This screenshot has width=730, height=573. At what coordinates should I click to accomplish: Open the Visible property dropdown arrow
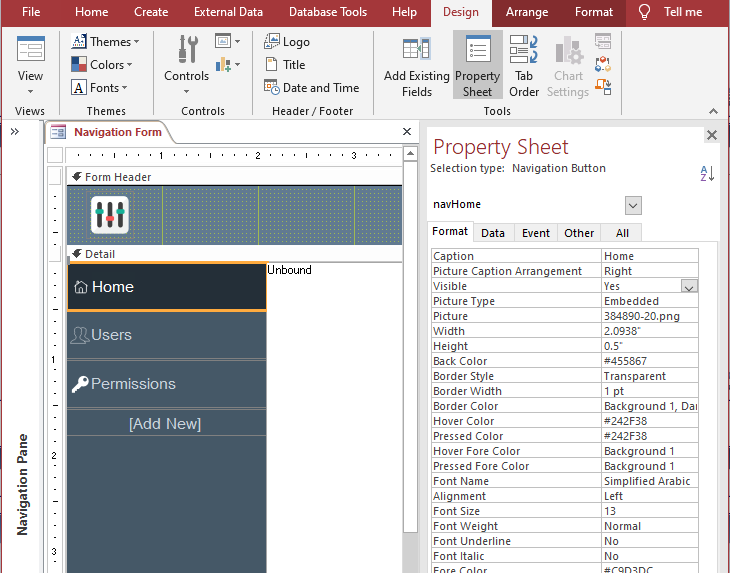[x=689, y=287]
